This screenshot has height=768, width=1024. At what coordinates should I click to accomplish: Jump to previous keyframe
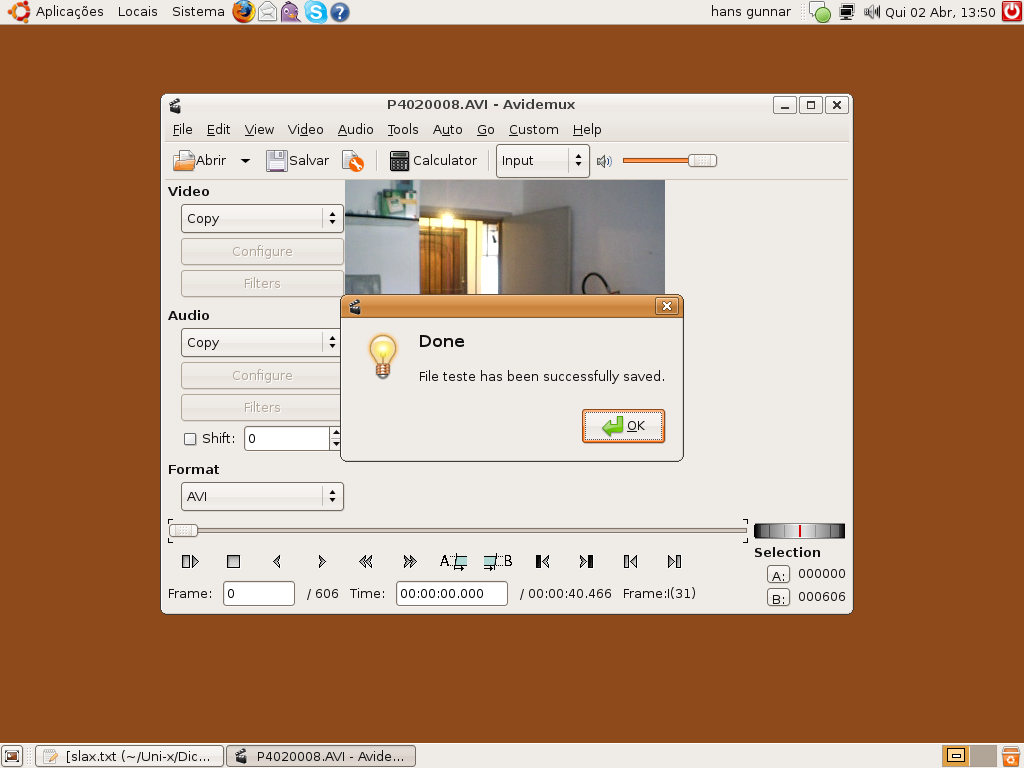tap(366, 562)
